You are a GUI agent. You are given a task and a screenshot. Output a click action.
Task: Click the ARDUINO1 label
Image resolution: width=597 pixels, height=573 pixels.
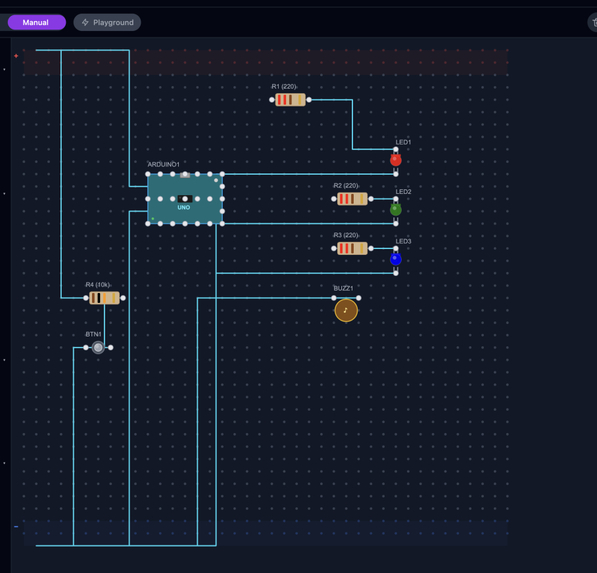tap(163, 164)
